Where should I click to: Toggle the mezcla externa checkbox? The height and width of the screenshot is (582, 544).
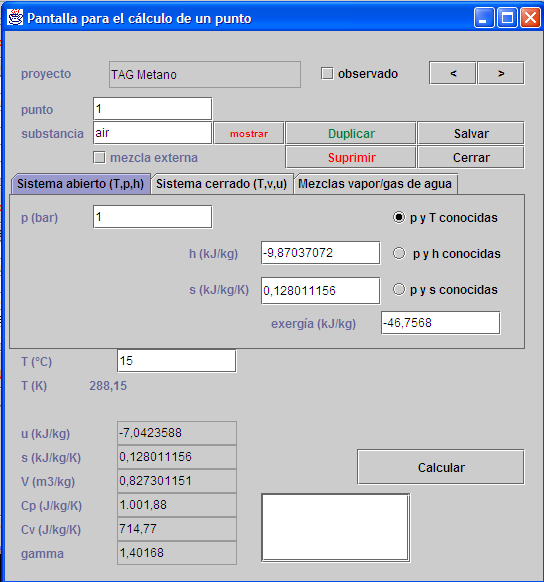click(x=99, y=157)
